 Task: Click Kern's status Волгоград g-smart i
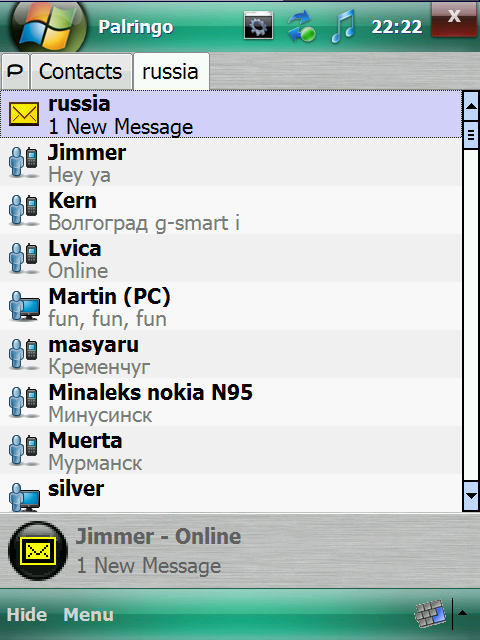pos(144,223)
